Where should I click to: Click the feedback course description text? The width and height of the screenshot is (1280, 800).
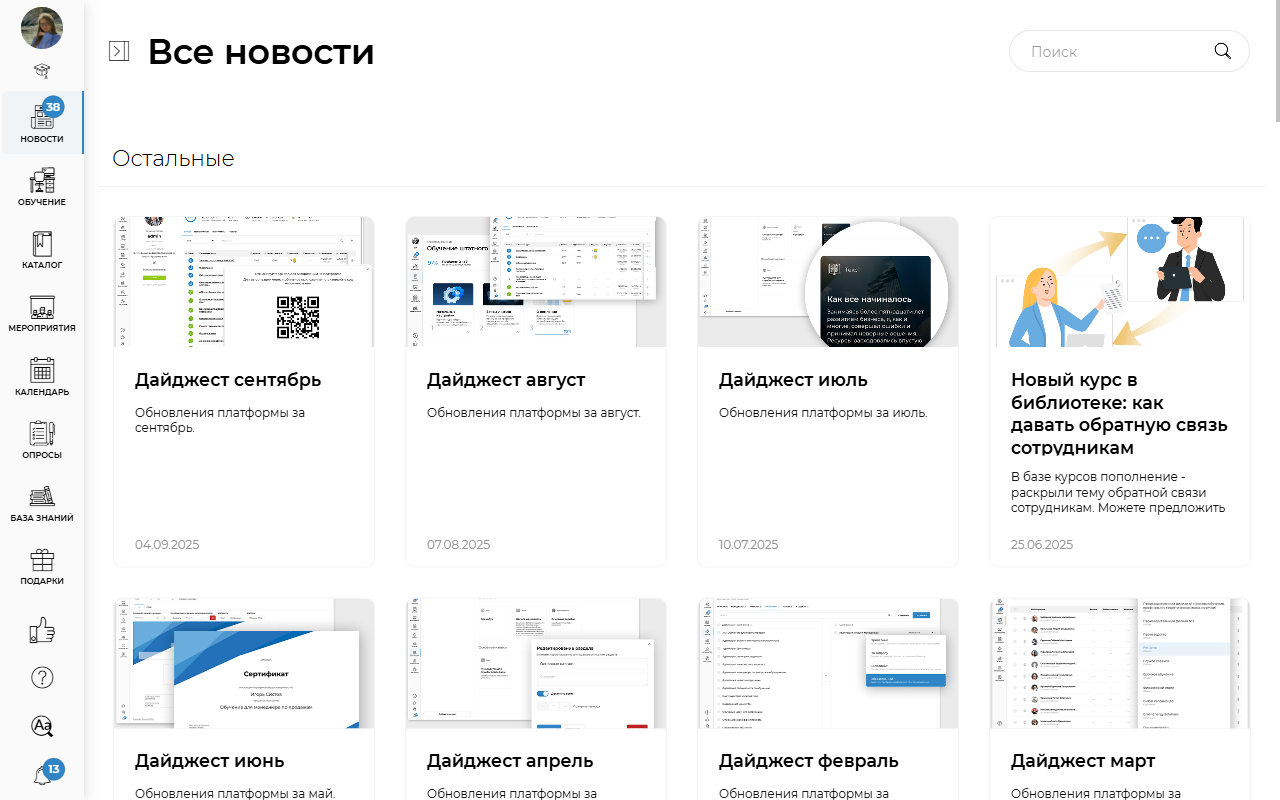[x=1118, y=492]
